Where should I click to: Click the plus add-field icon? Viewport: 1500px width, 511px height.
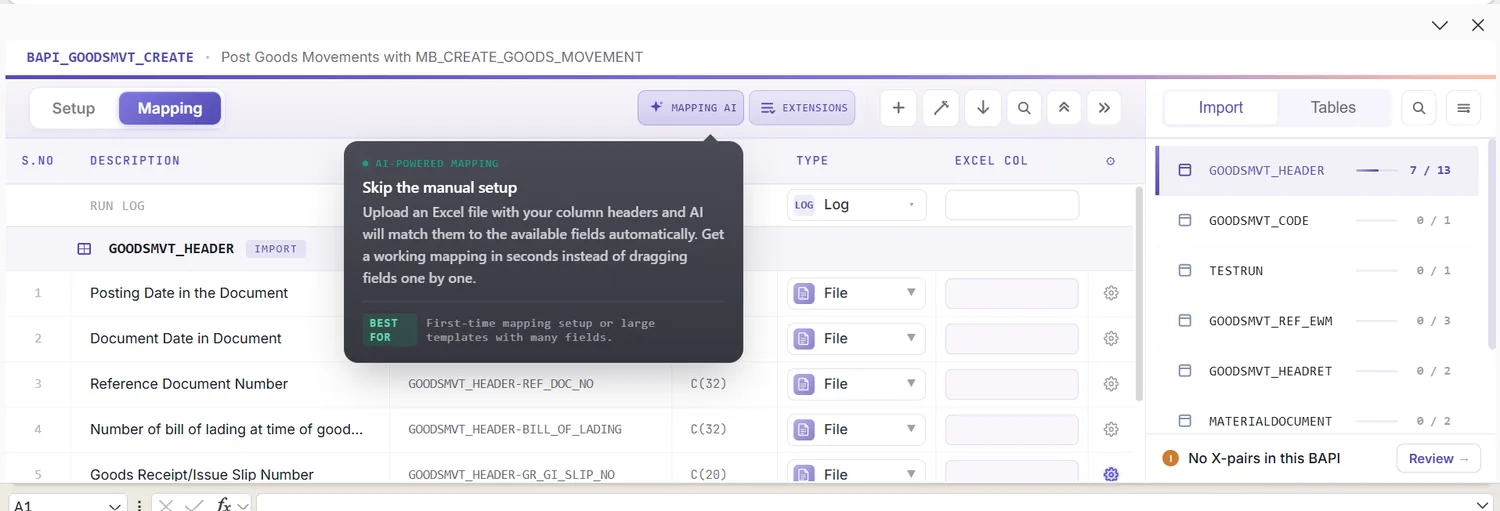tap(898, 108)
